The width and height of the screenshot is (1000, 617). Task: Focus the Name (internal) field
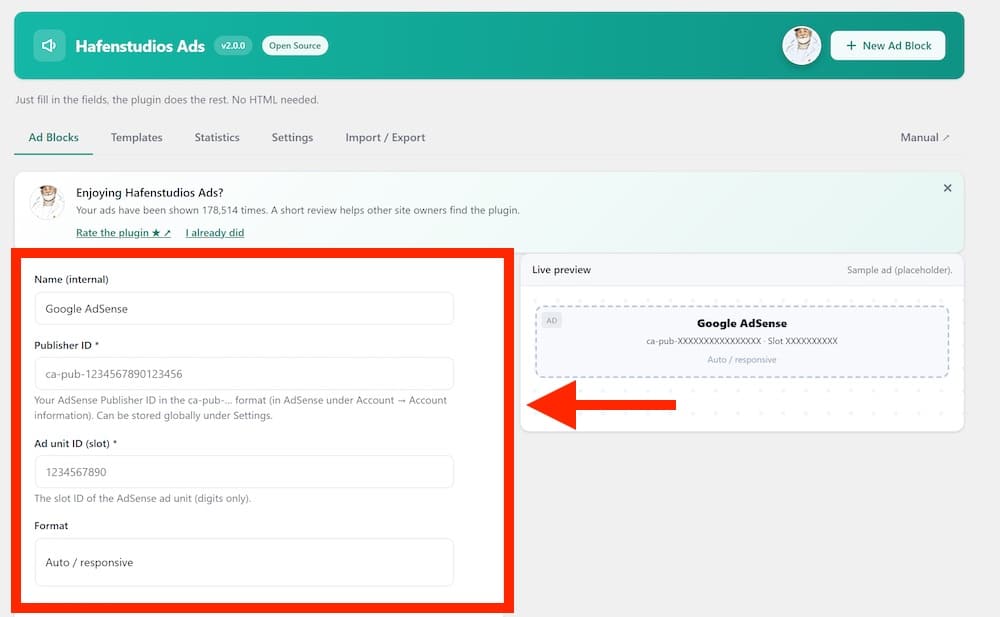coord(244,309)
